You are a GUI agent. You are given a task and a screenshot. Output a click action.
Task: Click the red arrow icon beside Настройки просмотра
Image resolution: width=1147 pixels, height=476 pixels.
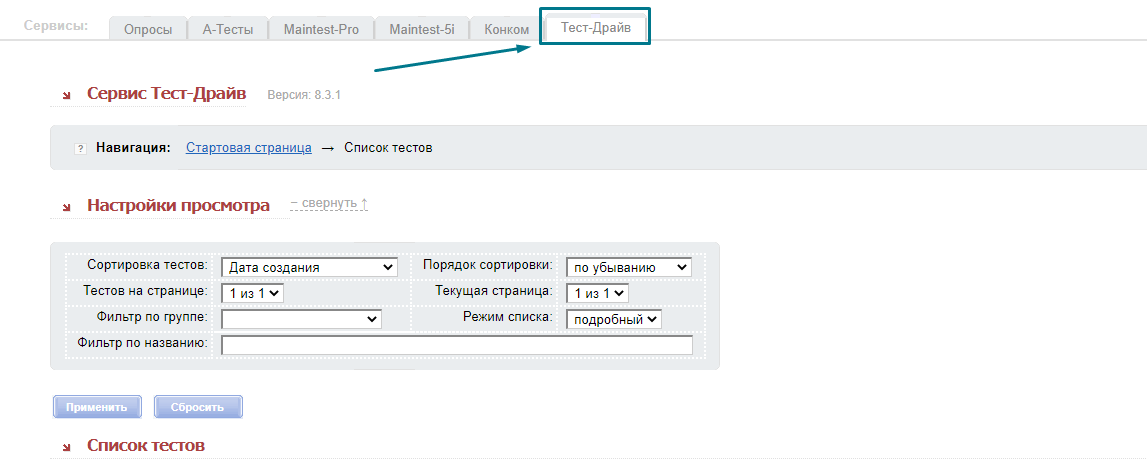click(67, 207)
